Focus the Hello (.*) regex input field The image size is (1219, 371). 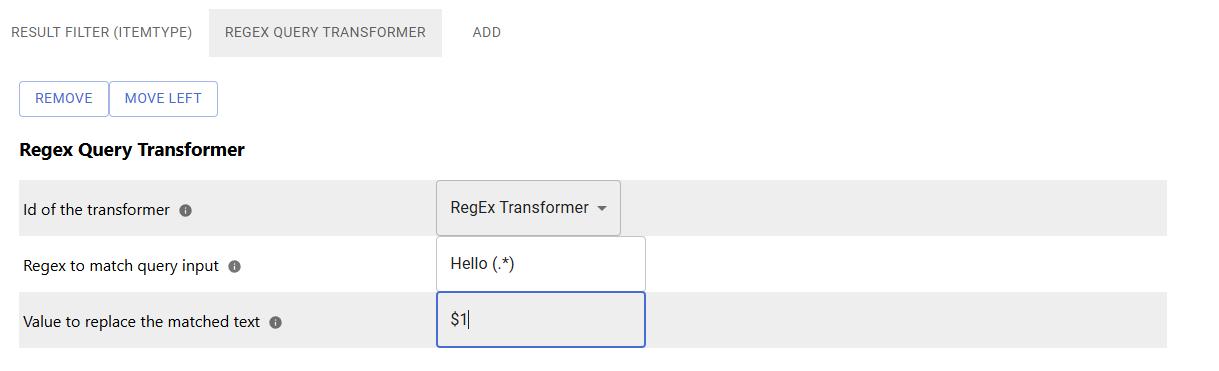click(541, 264)
